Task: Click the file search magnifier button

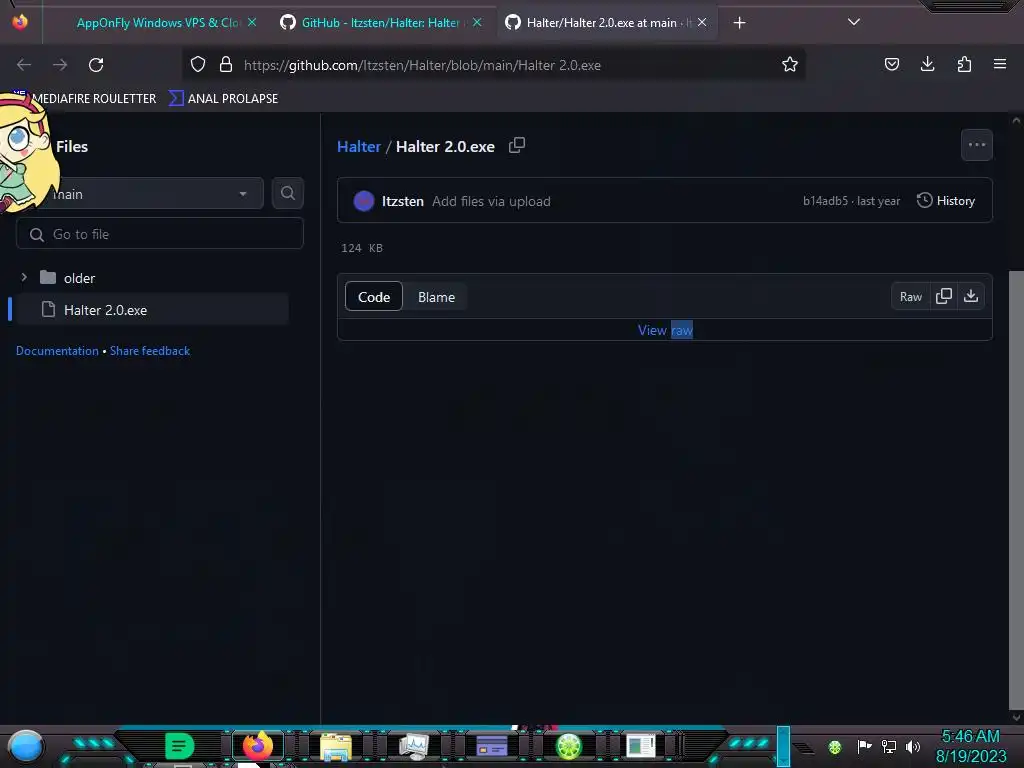Action: [287, 193]
